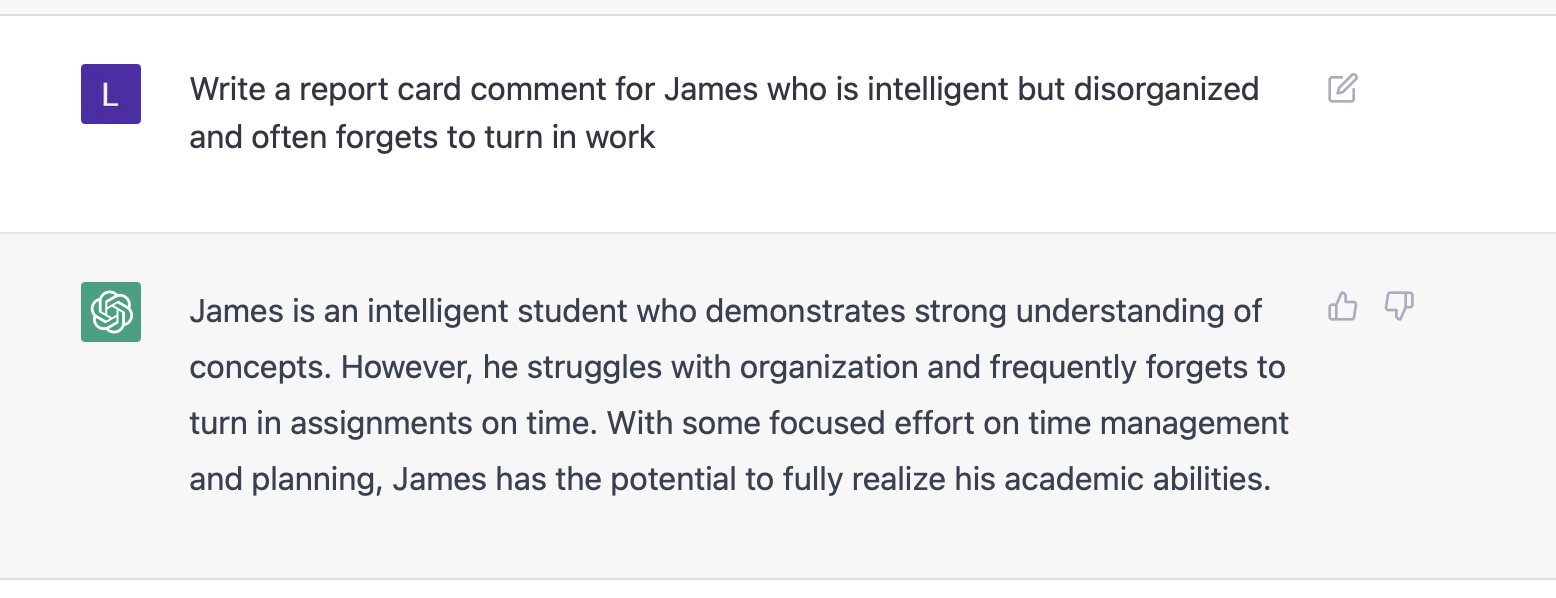Click the edit message pencil icon
The width and height of the screenshot is (1556, 598).
tap(1342, 89)
